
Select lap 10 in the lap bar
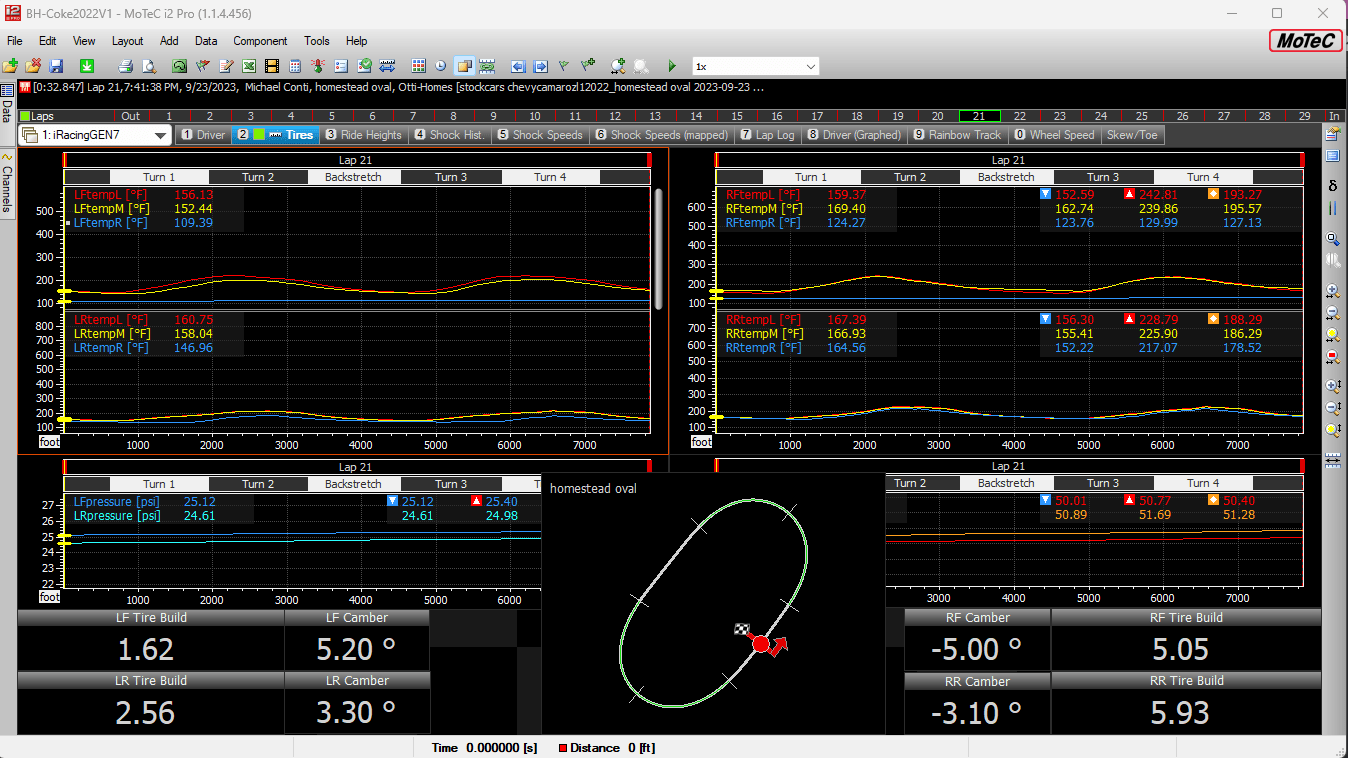click(534, 116)
